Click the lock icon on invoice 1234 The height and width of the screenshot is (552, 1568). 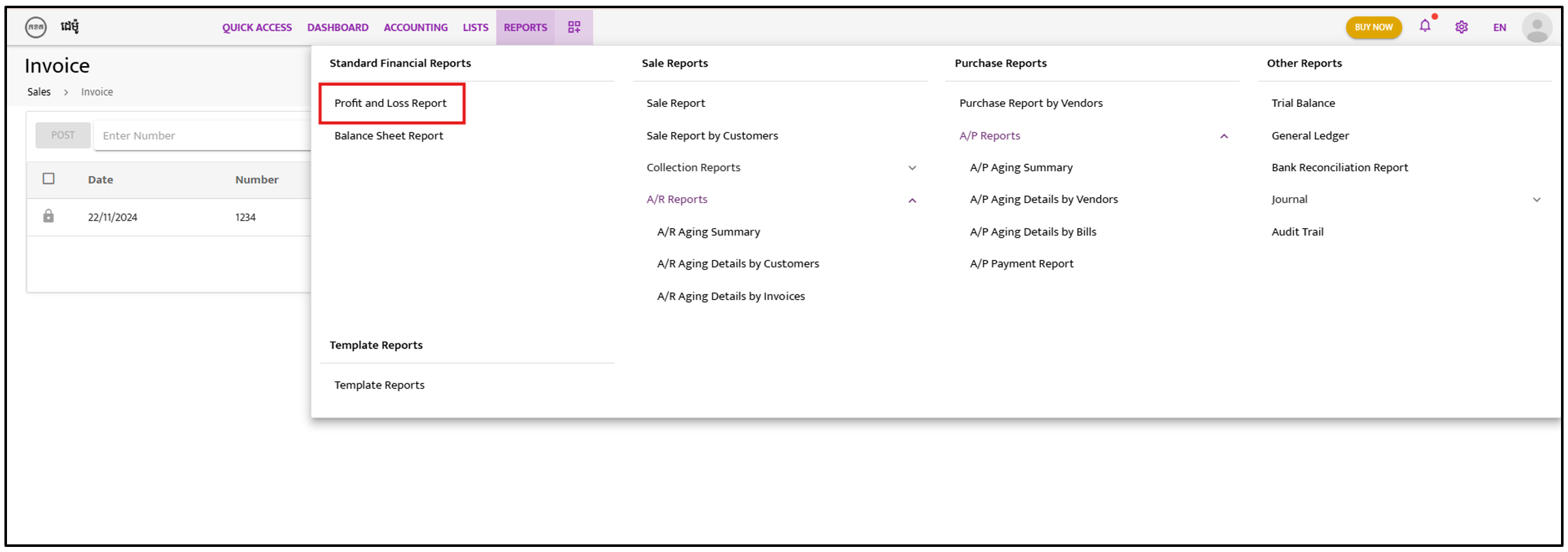[x=48, y=216]
